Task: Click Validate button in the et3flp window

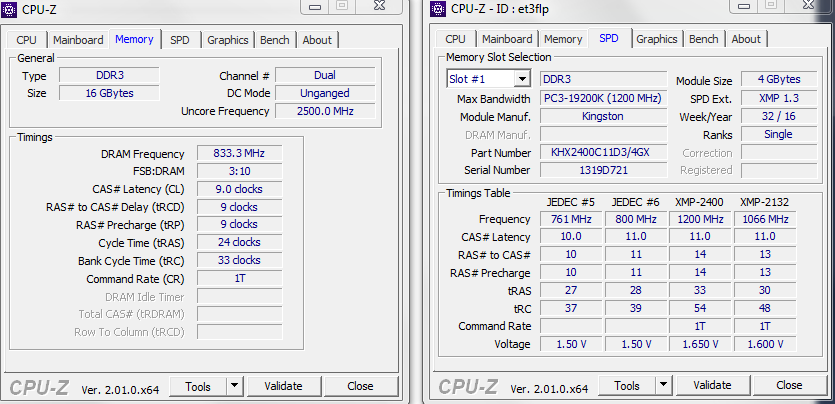Action: (x=713, y=385)
